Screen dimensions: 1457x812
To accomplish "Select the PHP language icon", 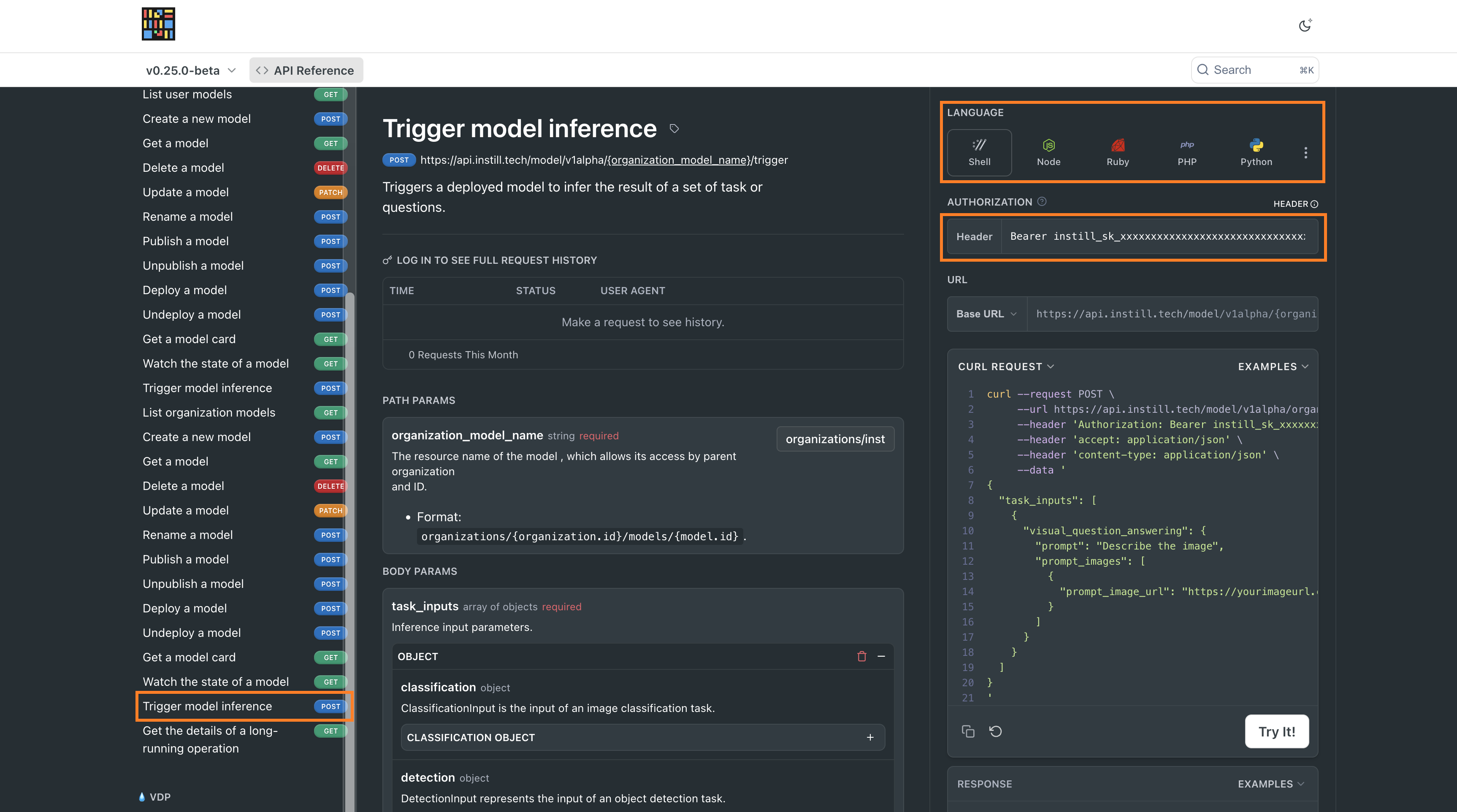I will (x=1186, y=152).
